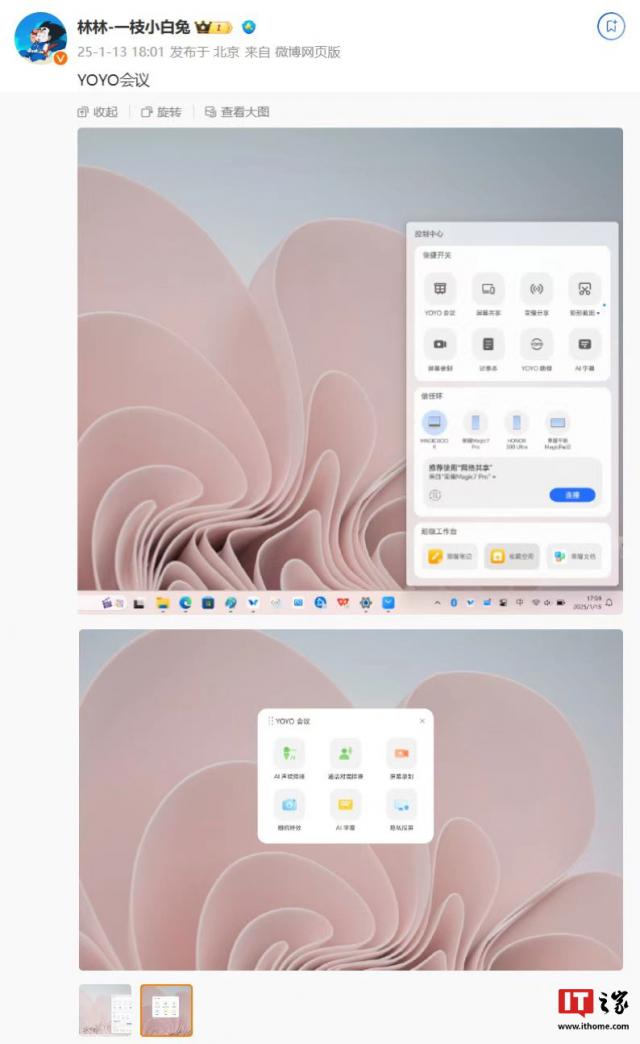Open YOYO 会议 in the control center
Image resolution: width=640 pixels, height=1044 pixels.
(439, 290)
